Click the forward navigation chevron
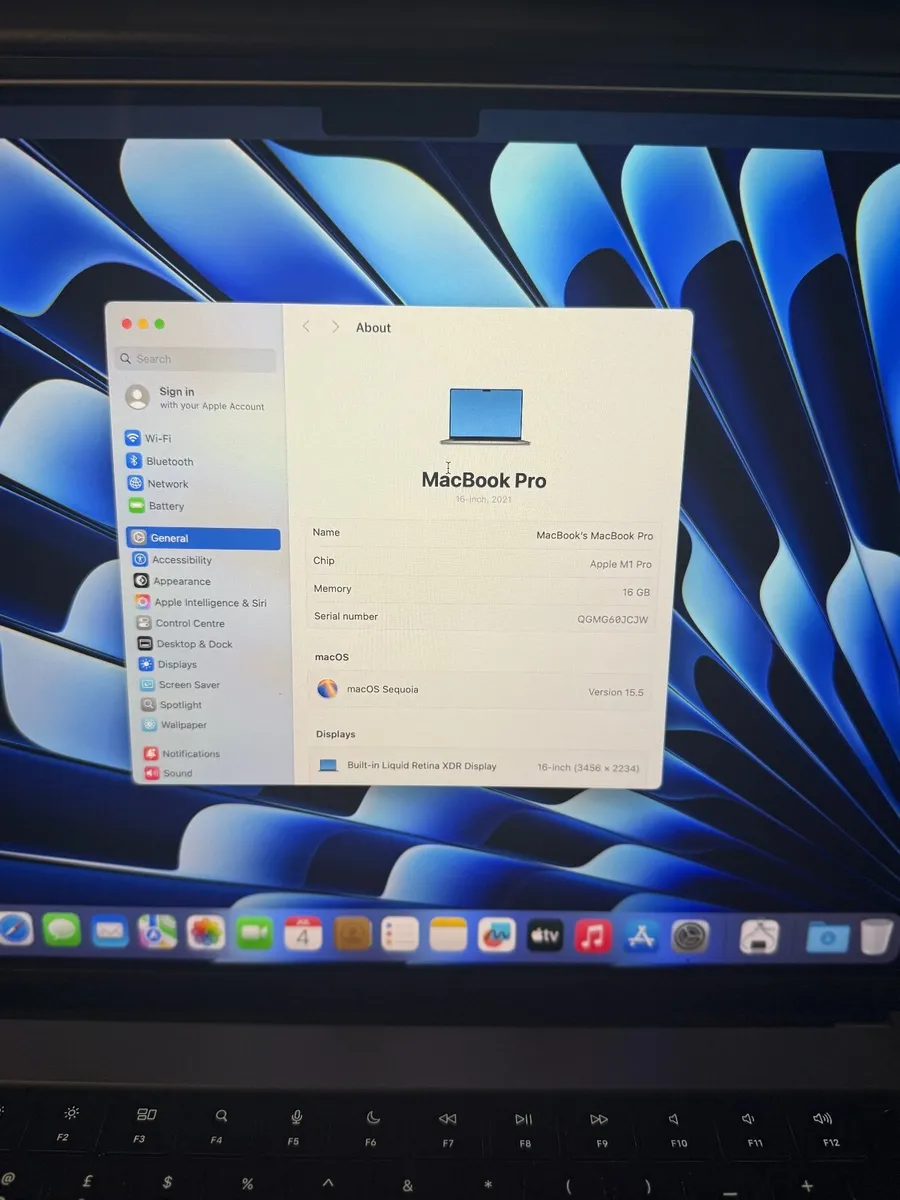Image resolution: width=900 pixels, height=1200 pixels. (x=335, y=327)
